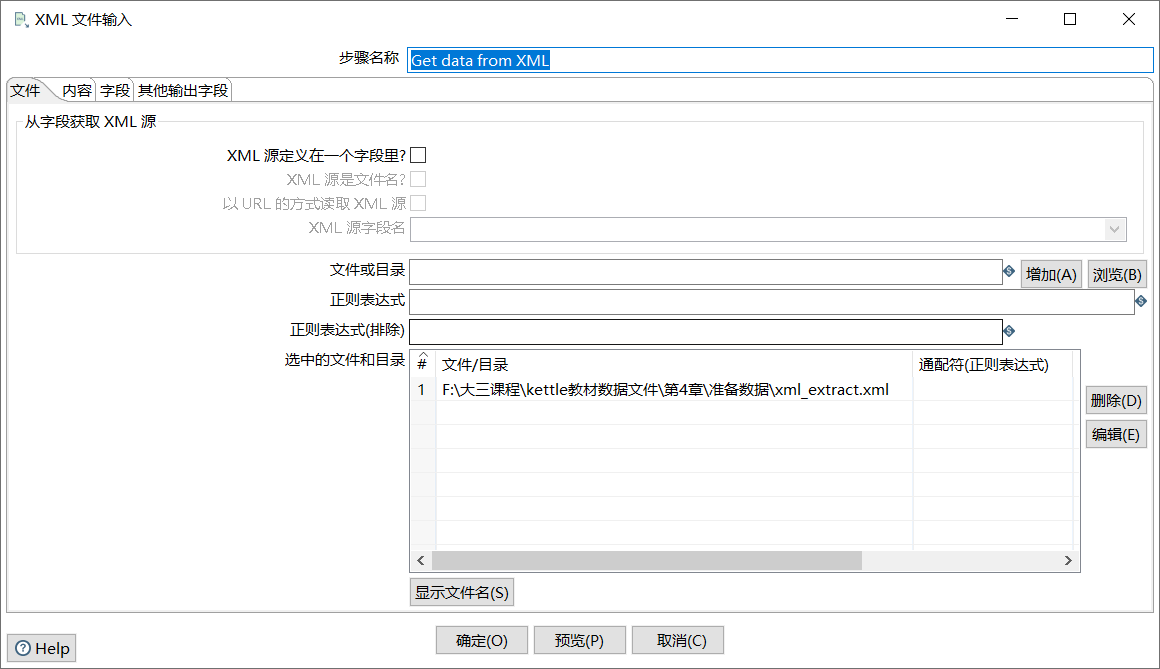Click the 文件或目录 input field
Screen dimensions: 1160x669
[x=706, y=272]
